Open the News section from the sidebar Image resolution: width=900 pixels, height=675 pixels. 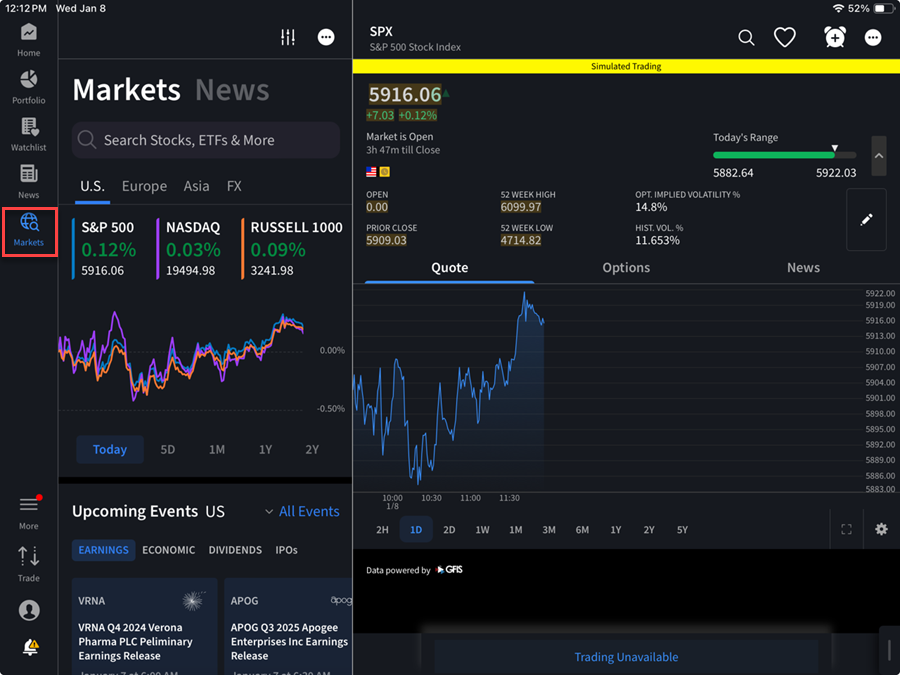coord(29,178)
